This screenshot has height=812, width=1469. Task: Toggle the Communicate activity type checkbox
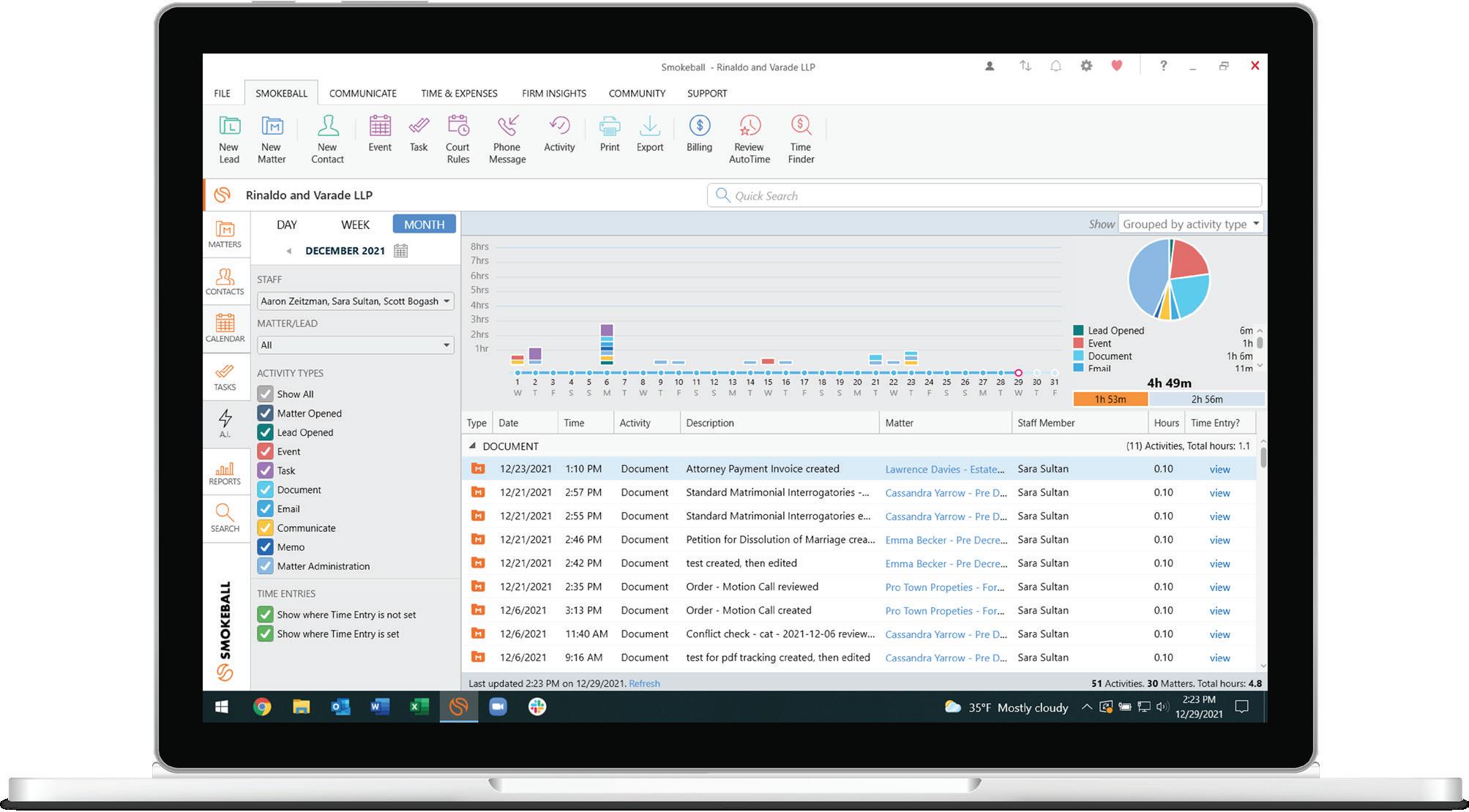pyautogui.click(x=265, y=528)
